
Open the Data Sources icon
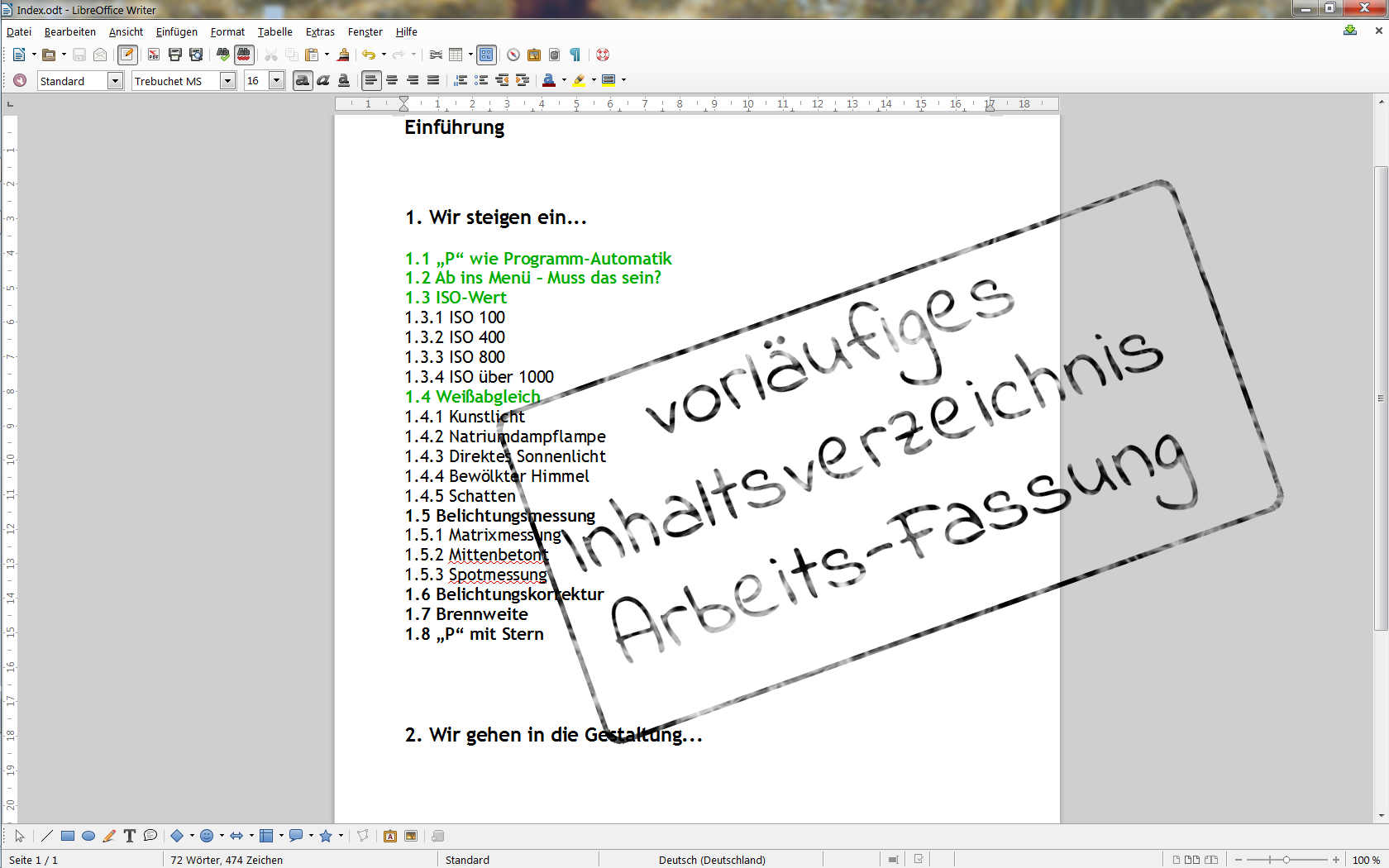[x=555, y=55]
